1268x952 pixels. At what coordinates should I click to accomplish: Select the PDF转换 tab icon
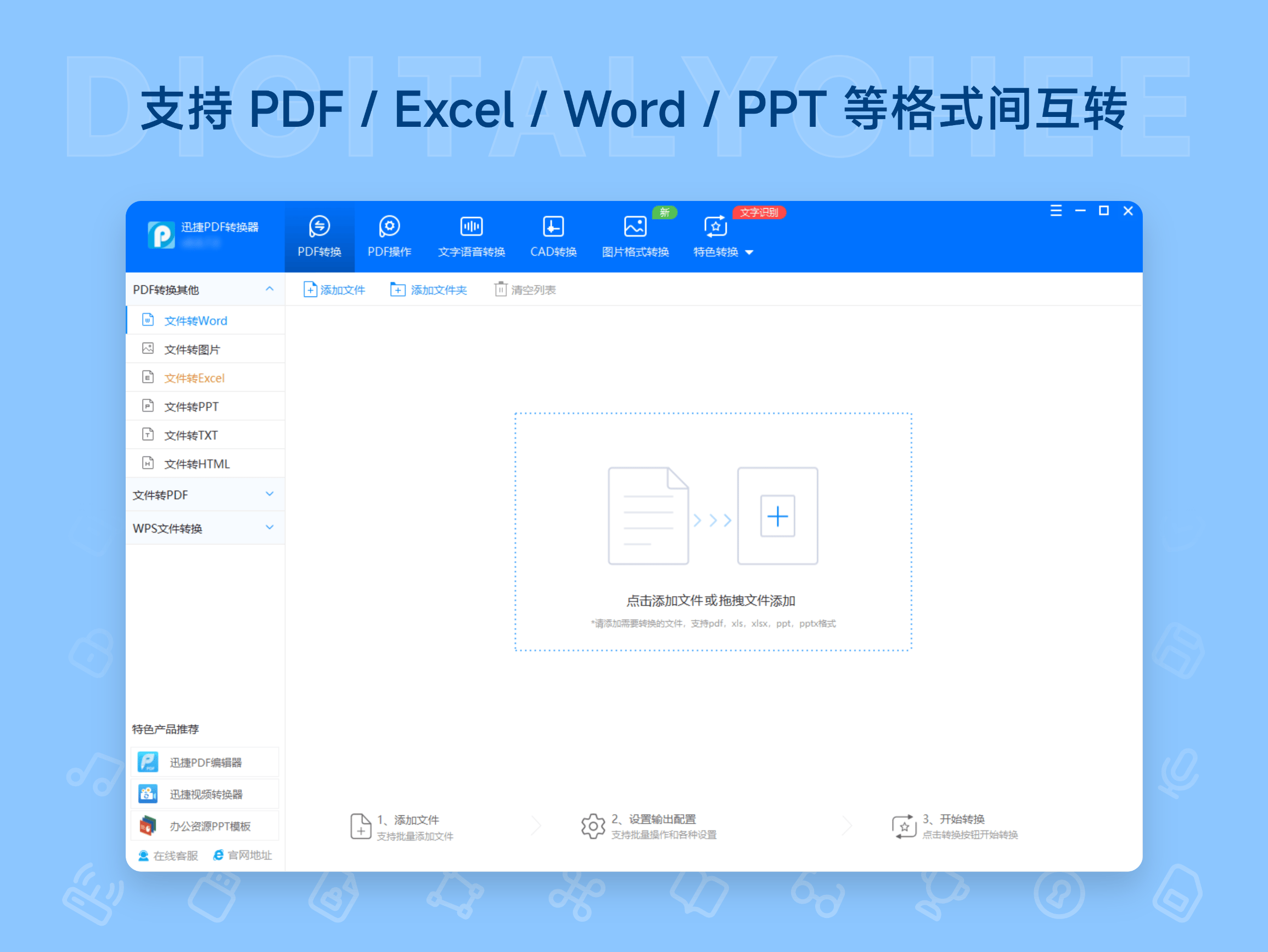pos(319,226)
